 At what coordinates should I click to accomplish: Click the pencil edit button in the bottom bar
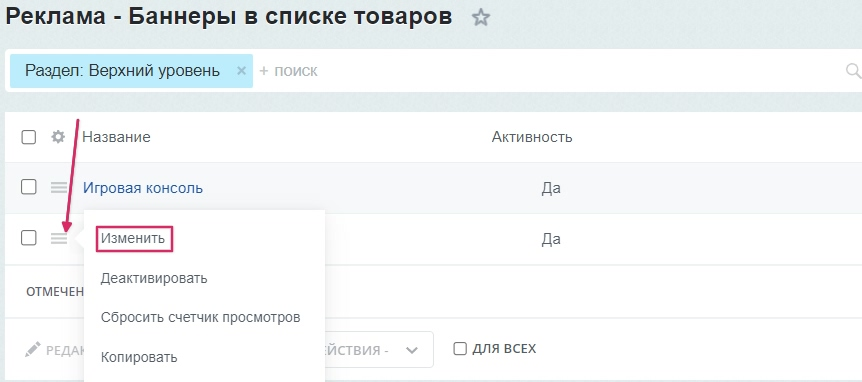point(33,349)
